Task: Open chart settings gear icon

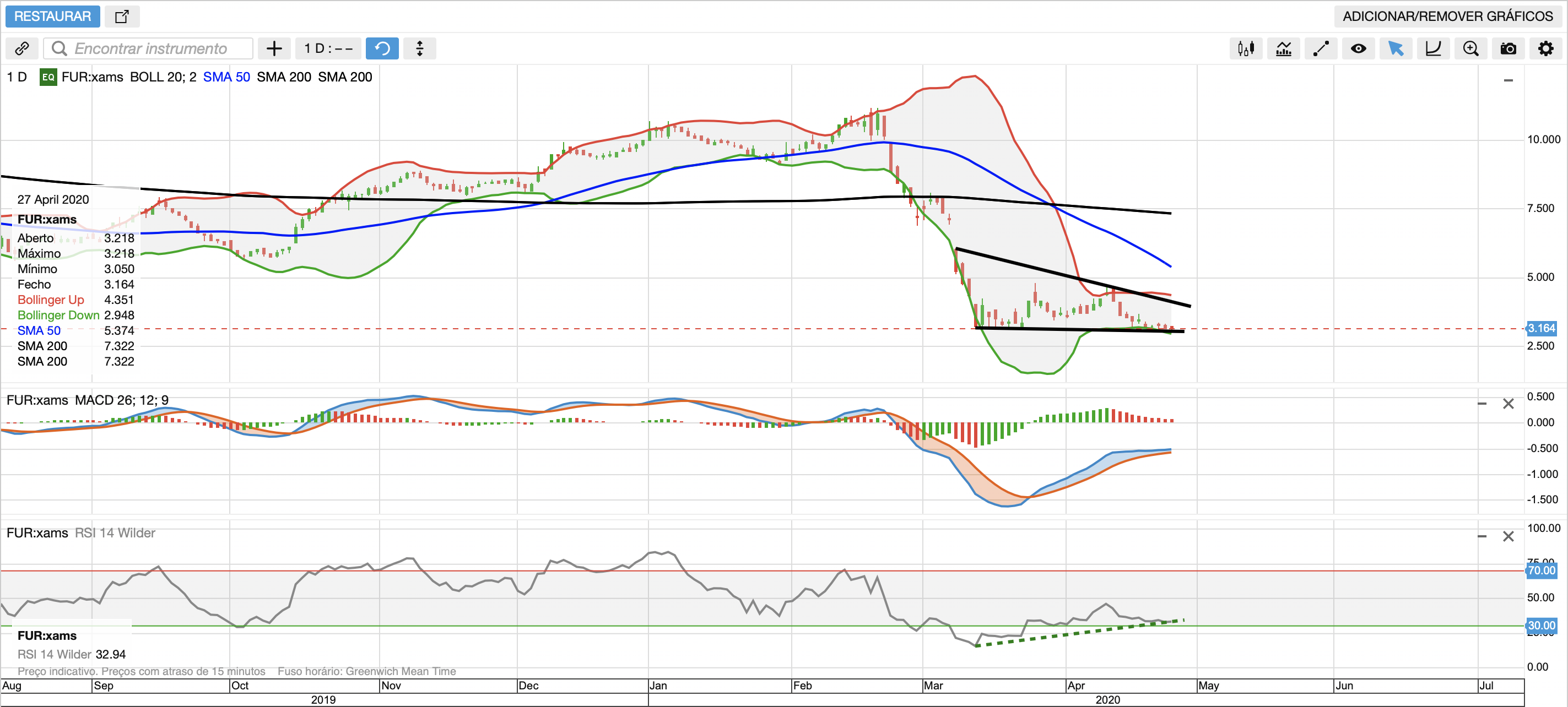Action: (1545, 48)
